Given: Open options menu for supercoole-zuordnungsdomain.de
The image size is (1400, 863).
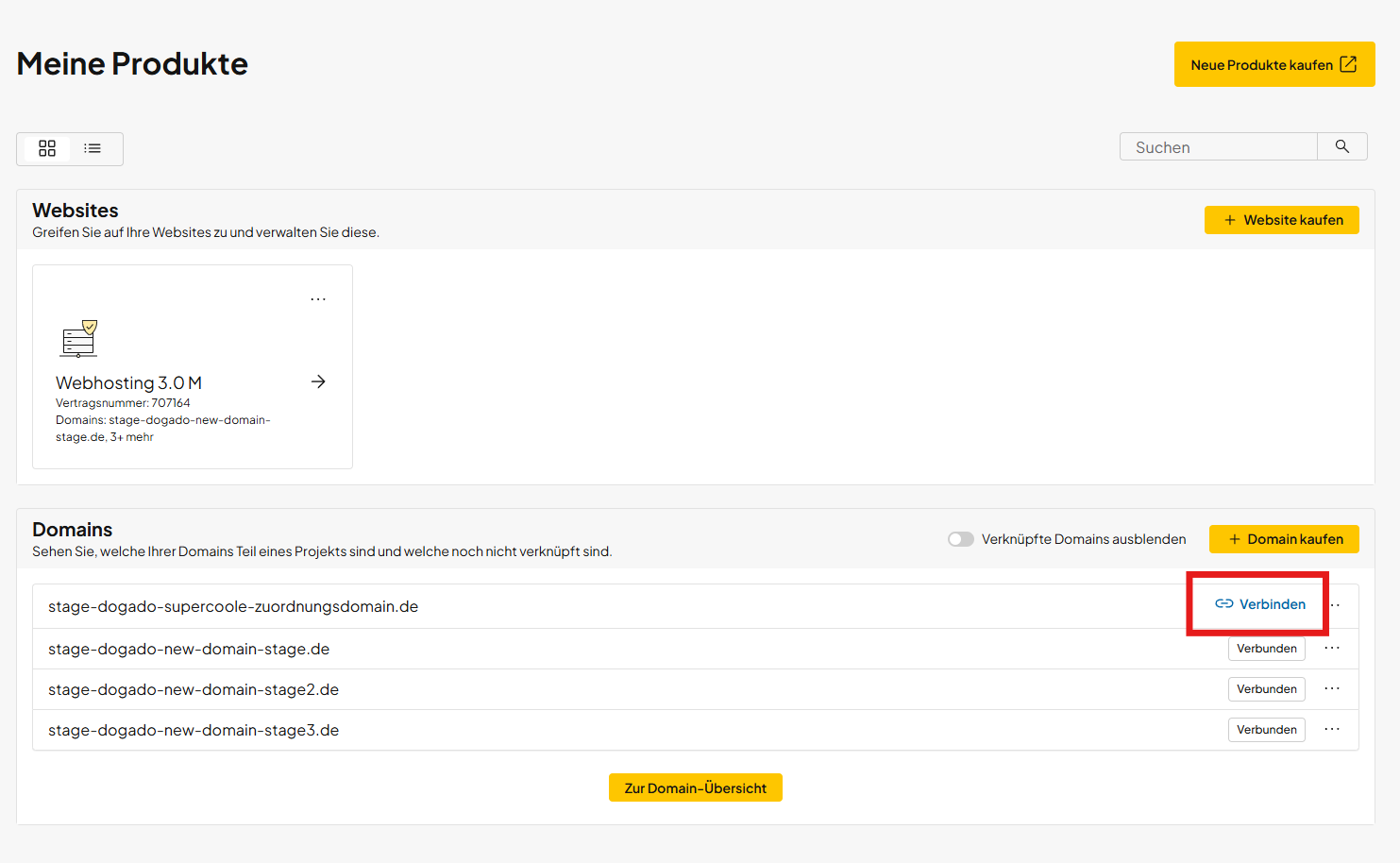Looking at the screenshot, I should point(1336,605).
